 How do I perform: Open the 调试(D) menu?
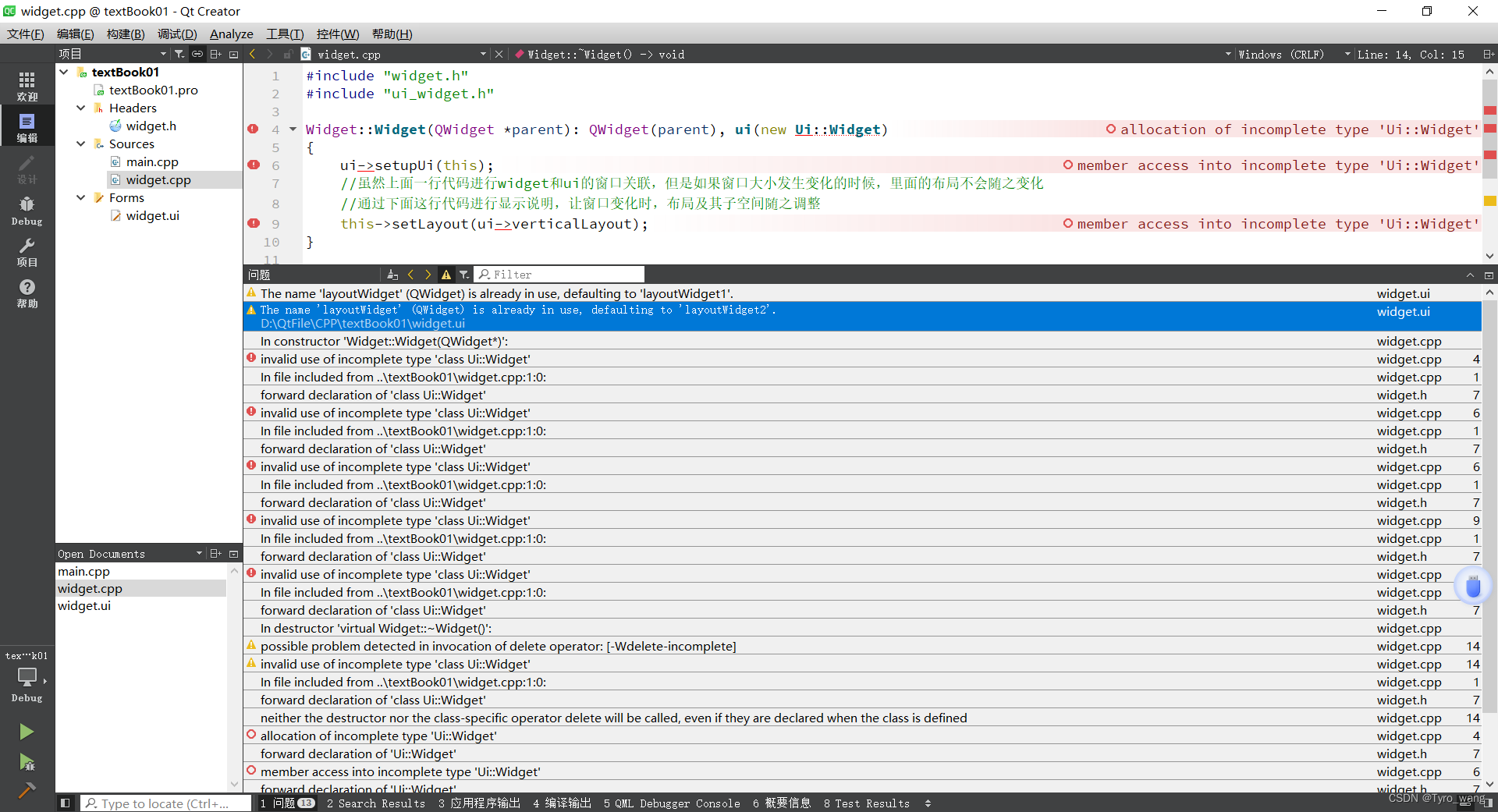click(177, 34)
